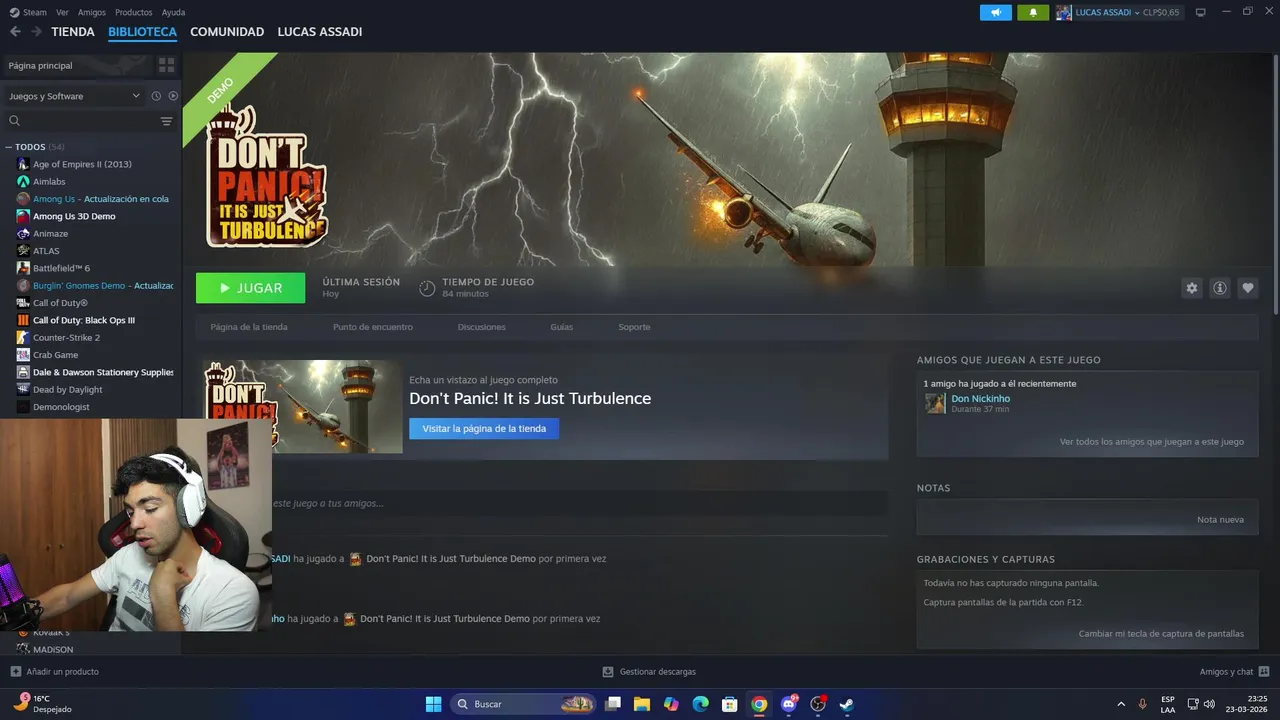Open the Windows Start menu

point(433,704)
